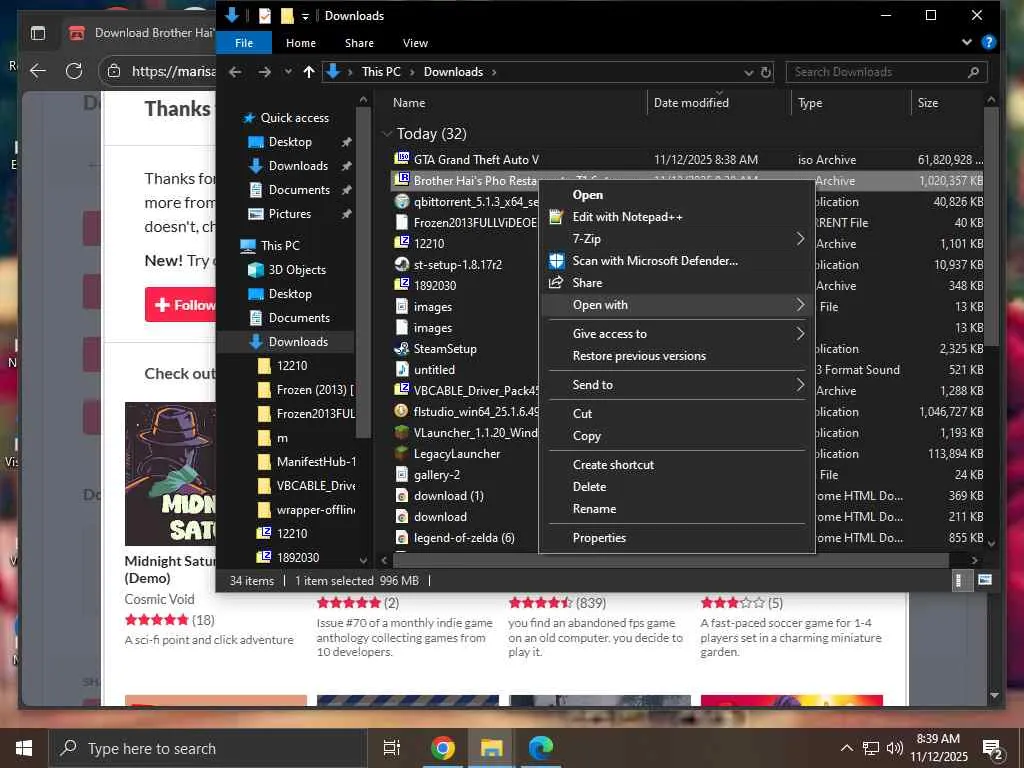Click the Search Downloads field
This screenshot has width=1024, height=768.
887,72
